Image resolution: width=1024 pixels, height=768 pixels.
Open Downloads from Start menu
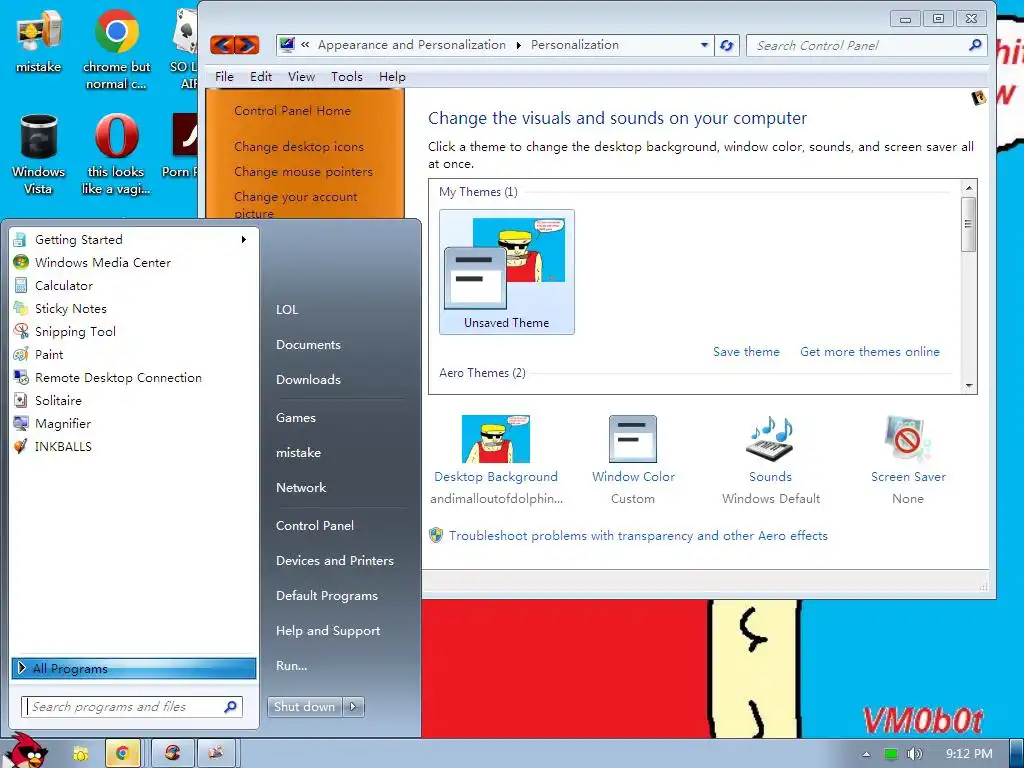(x=308, y=379)
